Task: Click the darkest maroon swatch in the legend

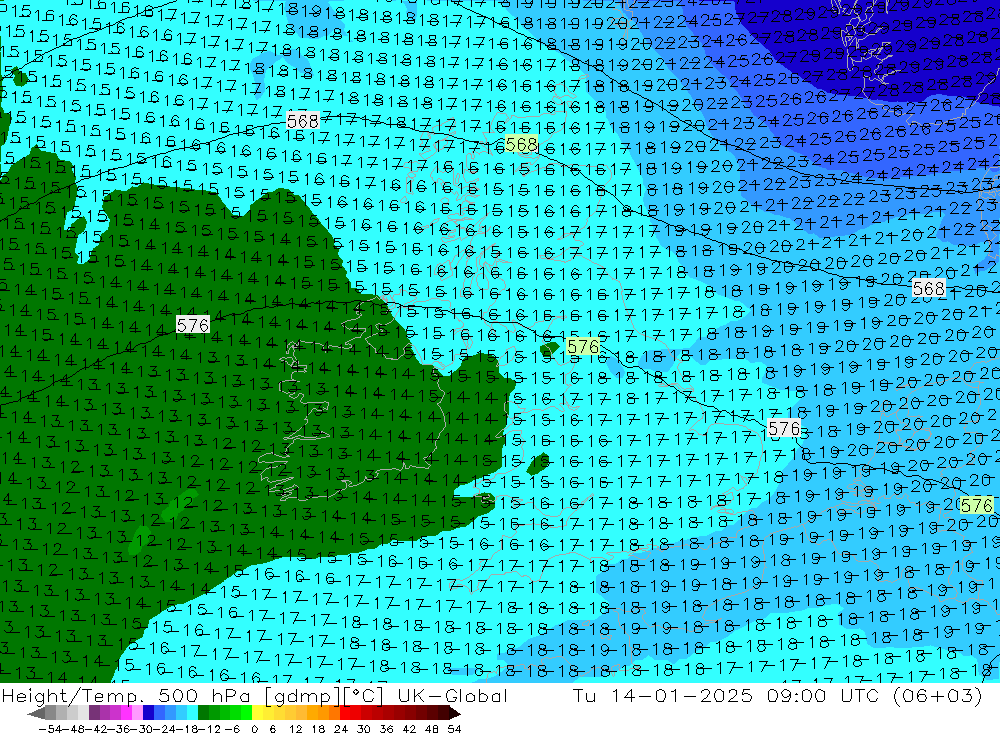Action: (444, 713)
